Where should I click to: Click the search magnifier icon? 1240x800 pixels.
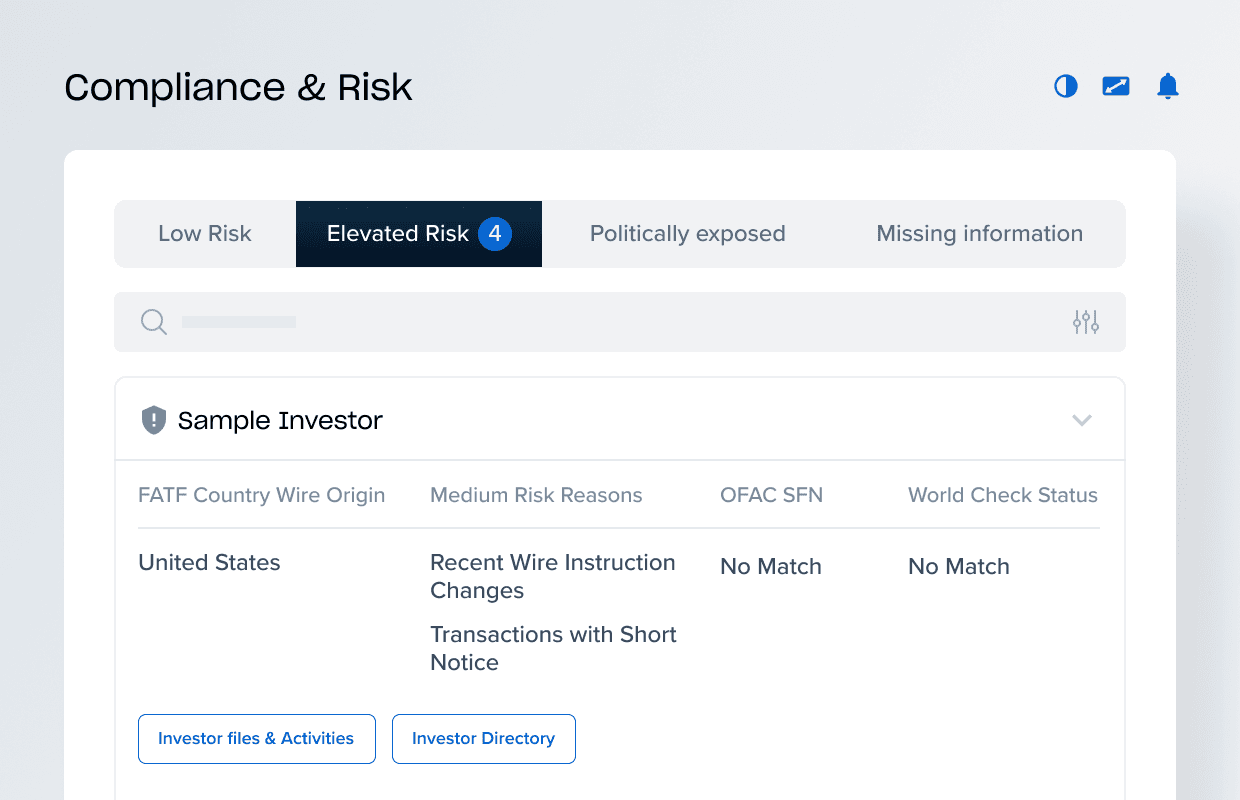[x=153, y=322]
